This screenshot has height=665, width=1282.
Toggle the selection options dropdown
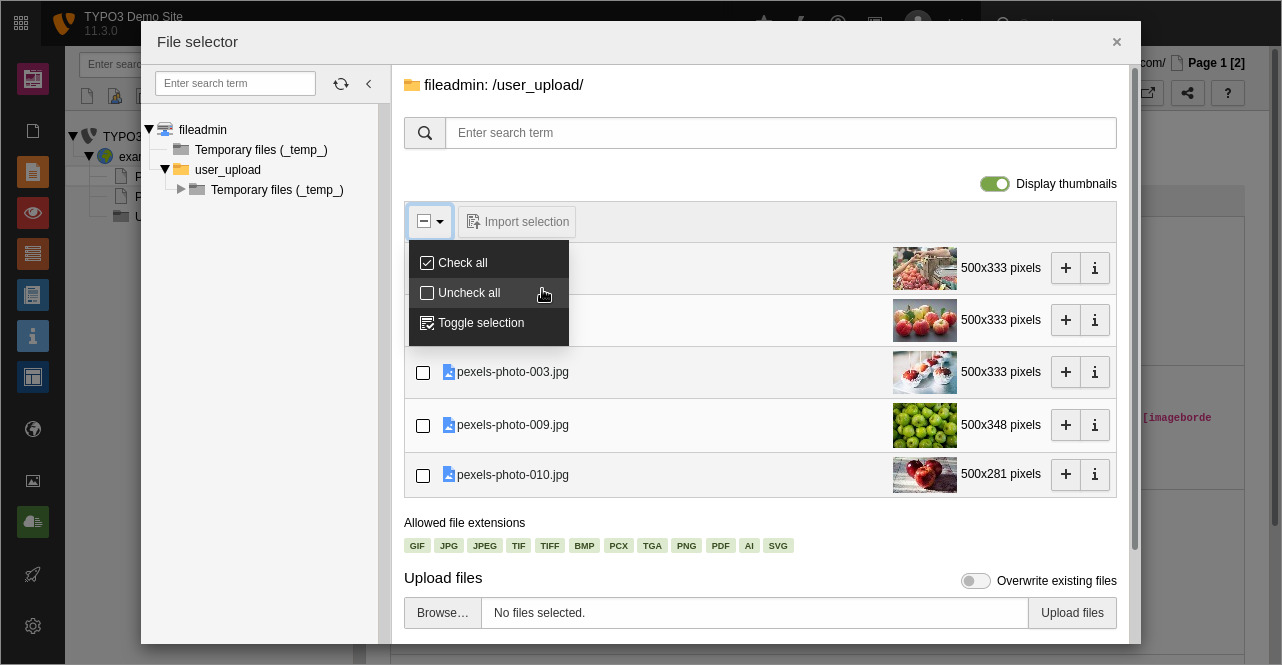coord(430,222)
